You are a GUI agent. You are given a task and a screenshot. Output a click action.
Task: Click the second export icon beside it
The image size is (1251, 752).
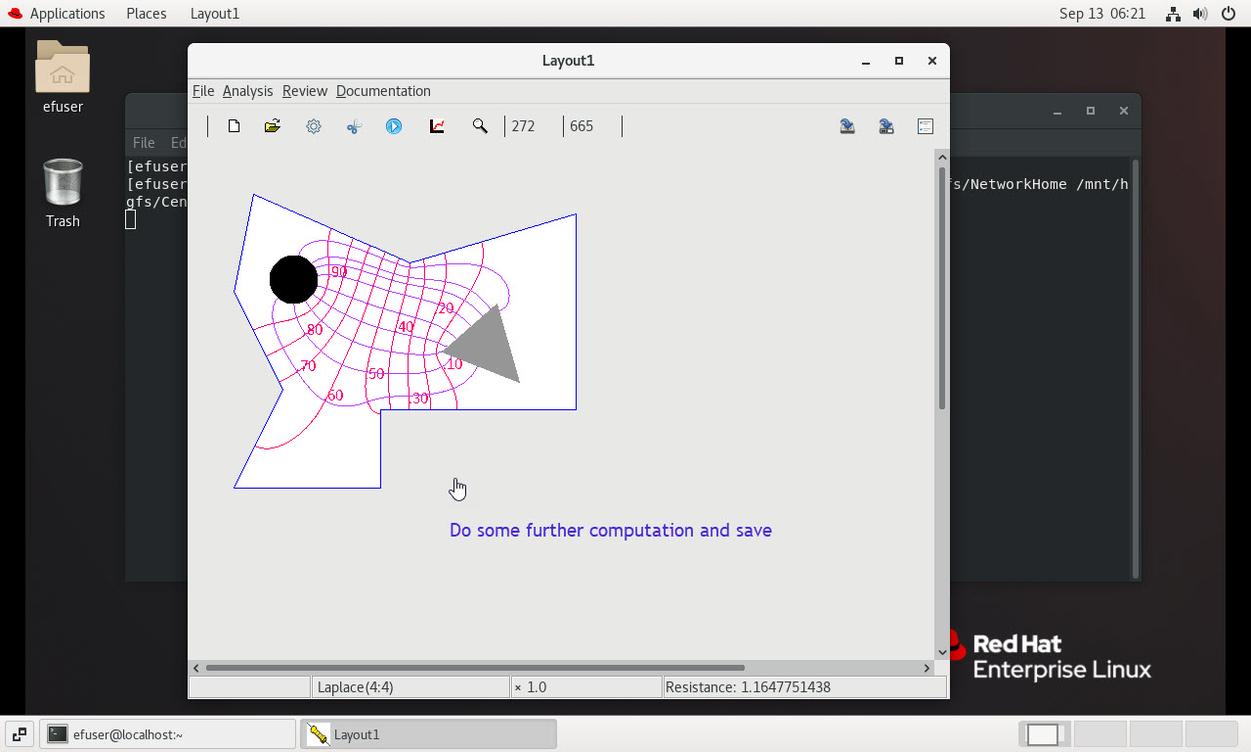click(886, 126)
